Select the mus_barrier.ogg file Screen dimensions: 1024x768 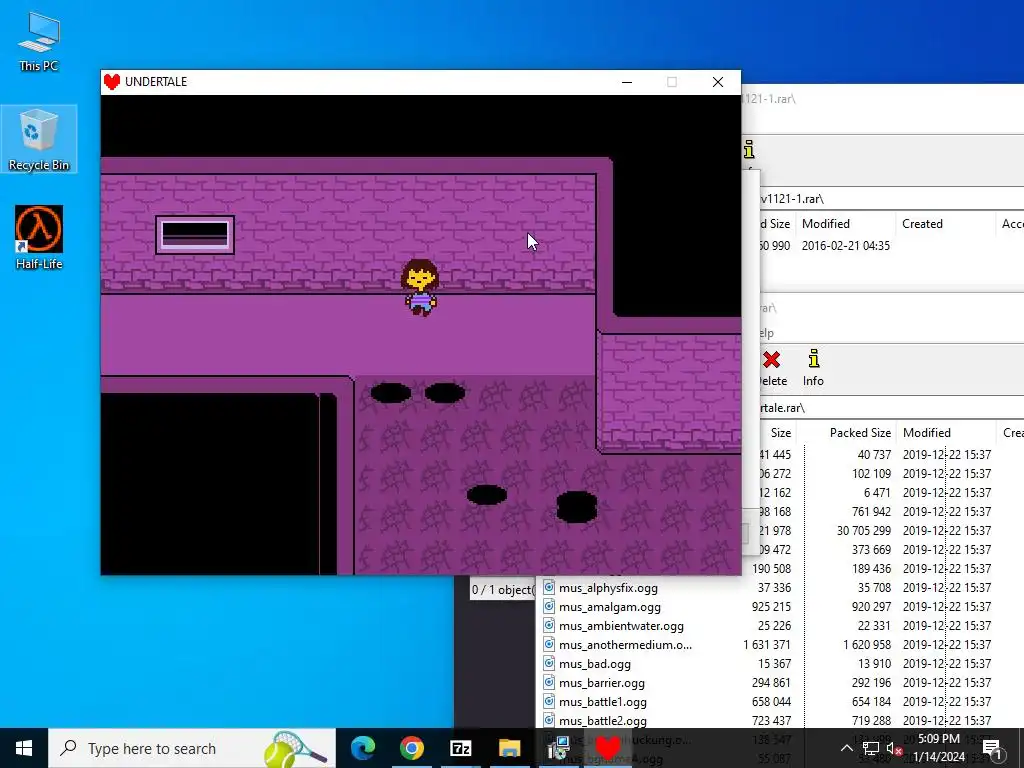[601, 682]
